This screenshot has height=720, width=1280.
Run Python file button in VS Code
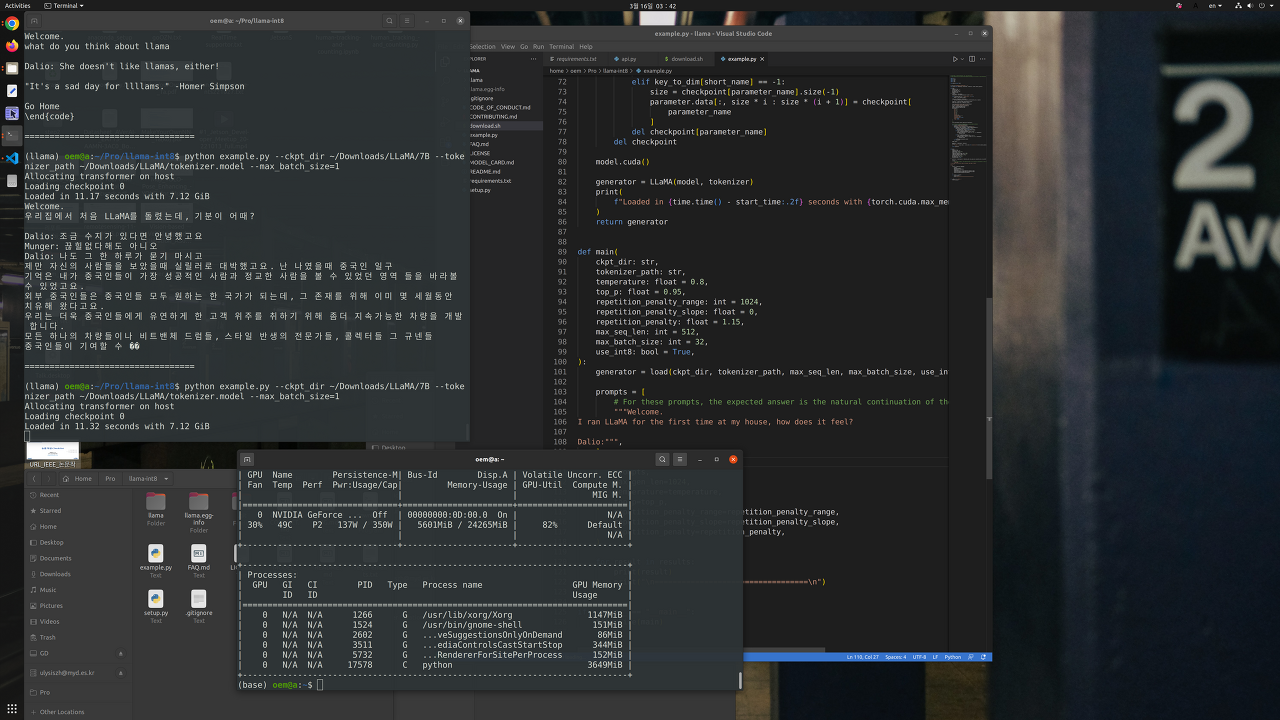click(955, 59)
